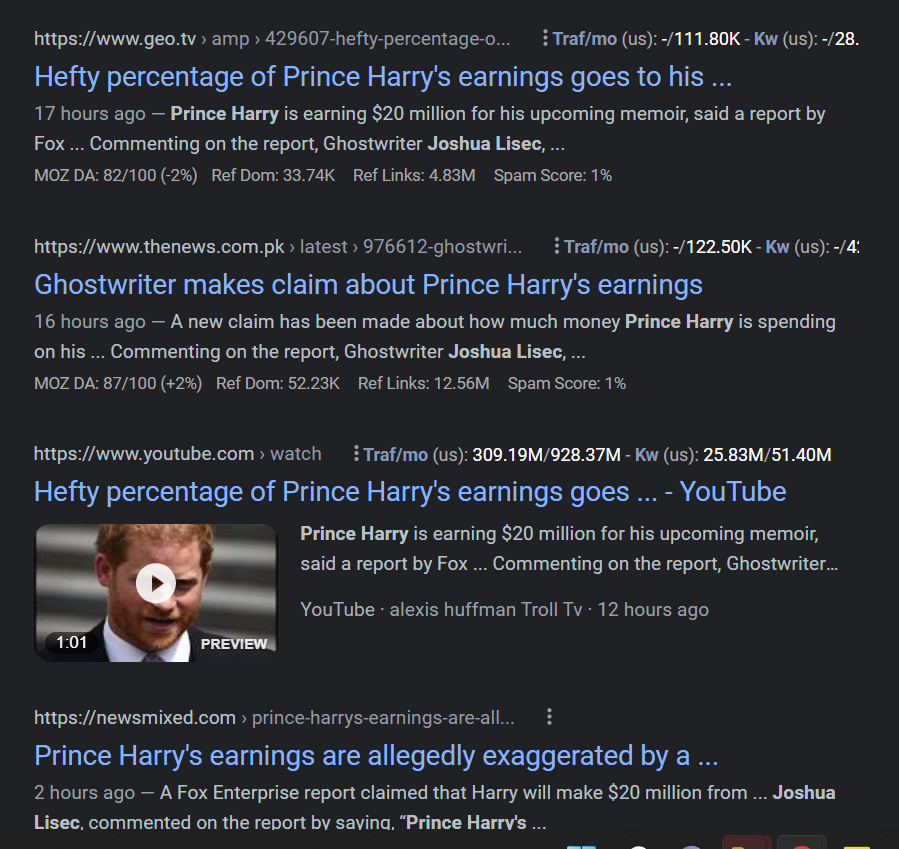
Task: Click the Kw metric on the geo.tv result
Action: click(766, 39)
